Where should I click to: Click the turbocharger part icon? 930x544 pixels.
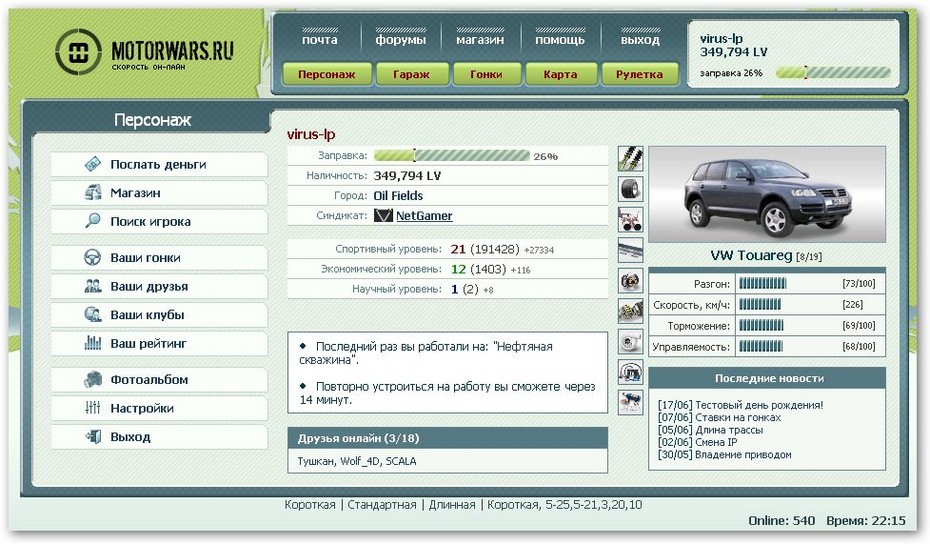[630, 342]
